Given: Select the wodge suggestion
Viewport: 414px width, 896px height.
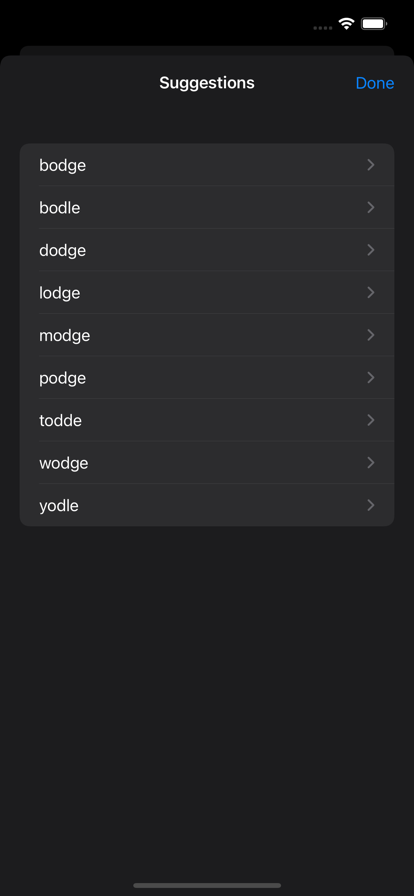Looking at the screenshot, I should pos(207,463).
